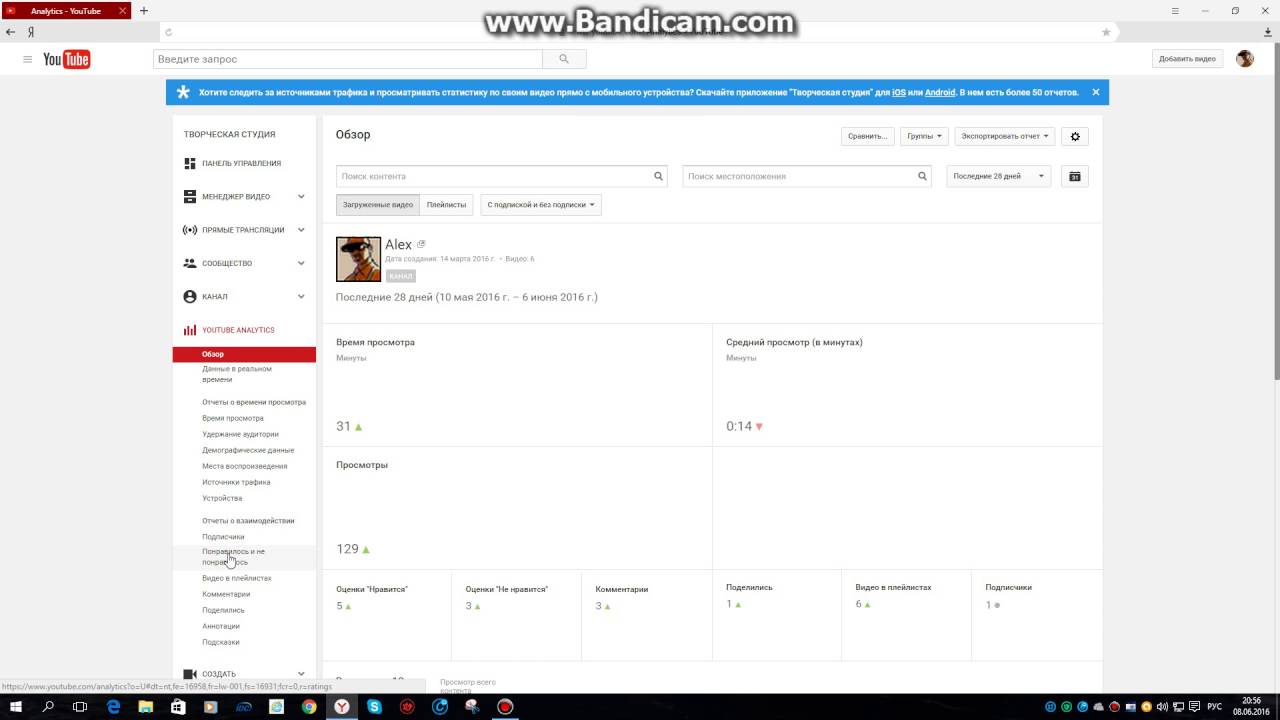This screenshot has height=720, width=1280.
Task: Bookmark page with the star icon
Action: 1106,32
